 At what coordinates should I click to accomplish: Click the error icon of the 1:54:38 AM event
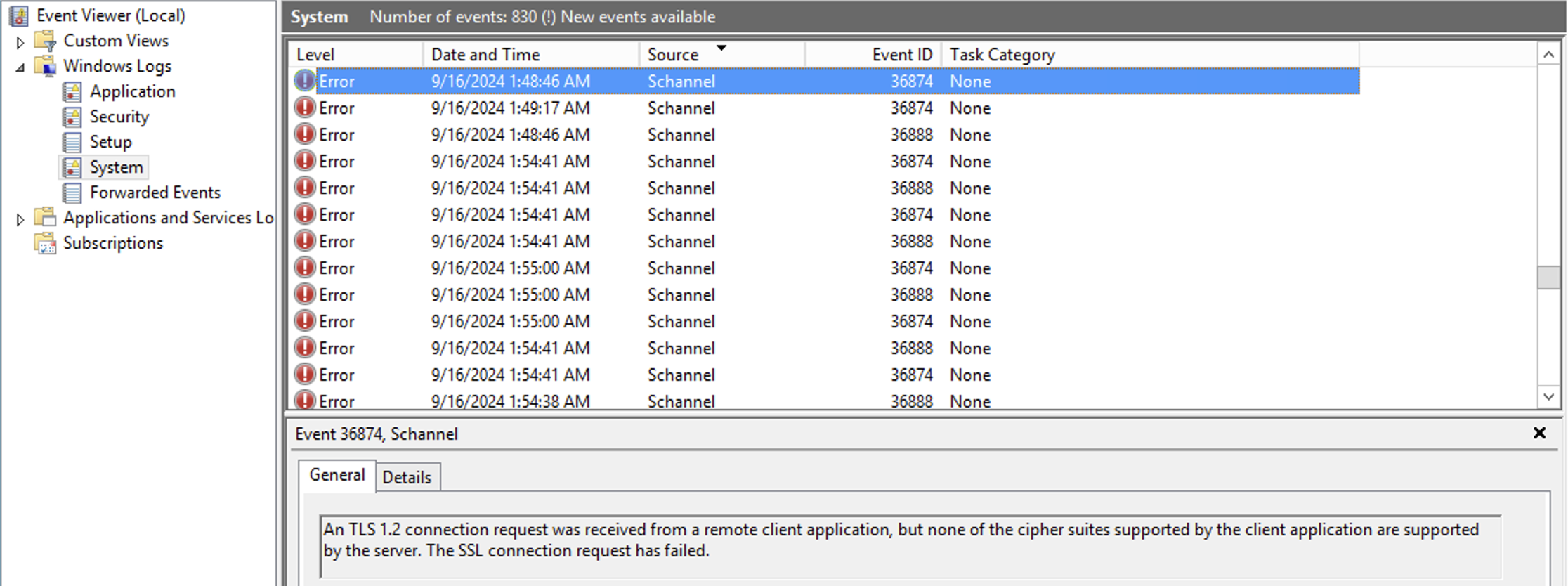point(304,401)
